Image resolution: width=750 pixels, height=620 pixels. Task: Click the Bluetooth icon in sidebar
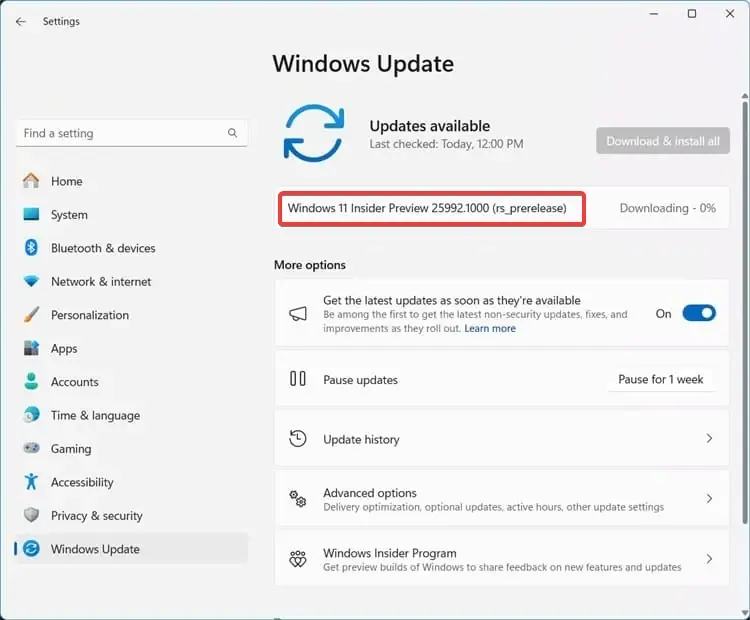click(x=31, y=247)
